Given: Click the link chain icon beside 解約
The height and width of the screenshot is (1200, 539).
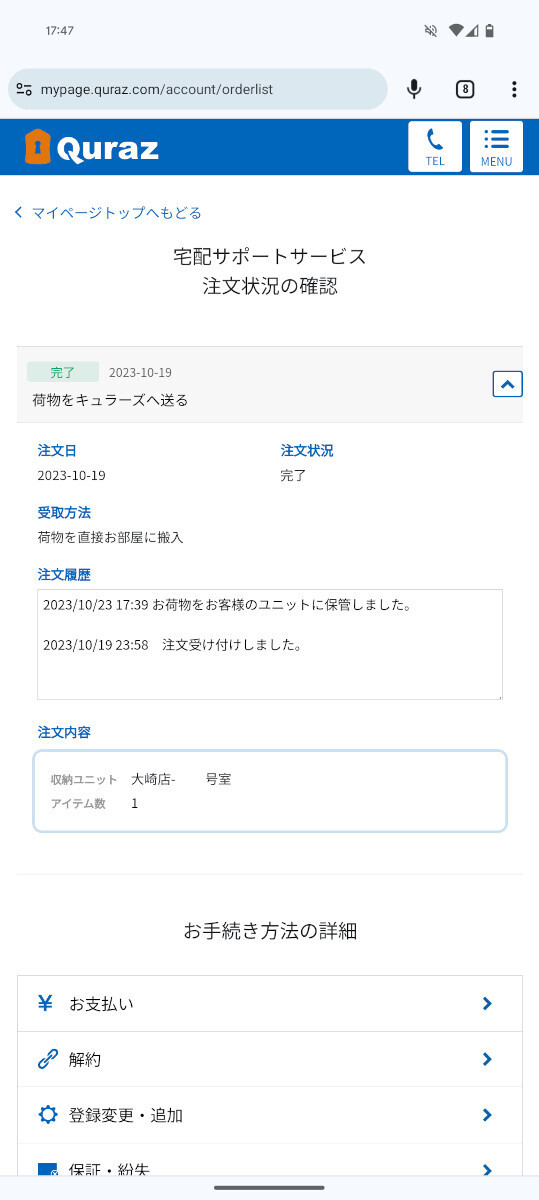Looking at the screenshot, I should click(x=47, y=1059).
